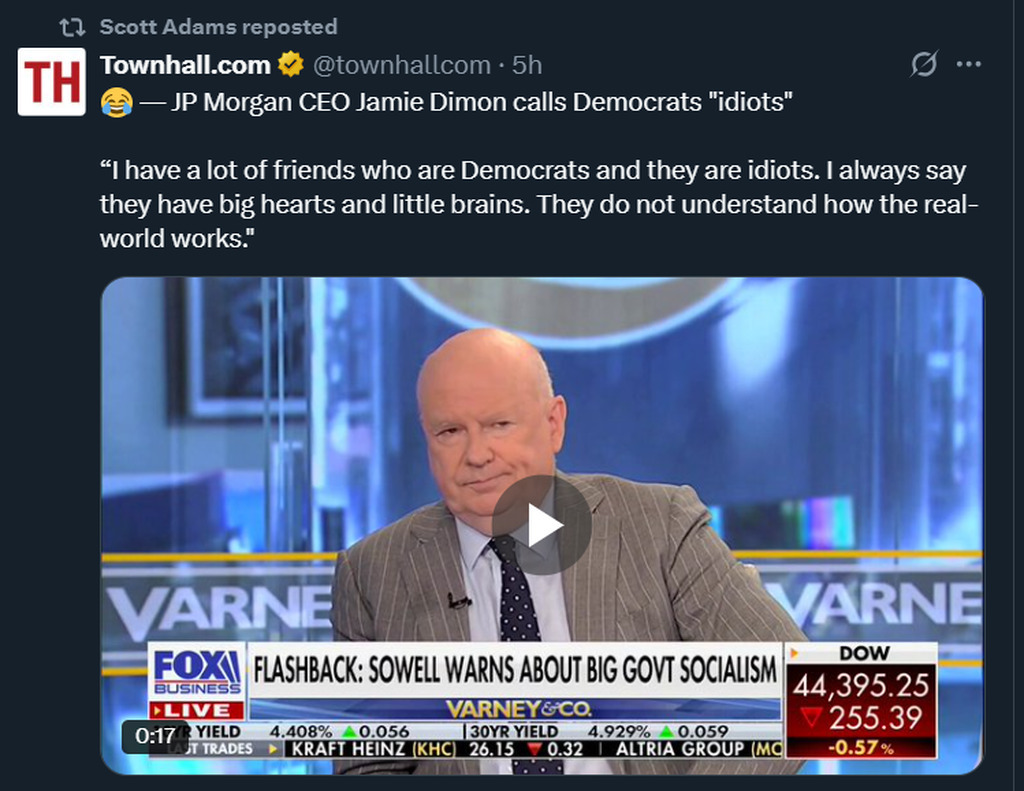The image size is (1024, 791).
Task: Open the red TH Townhall profile avatar
Action: point(52,82)
